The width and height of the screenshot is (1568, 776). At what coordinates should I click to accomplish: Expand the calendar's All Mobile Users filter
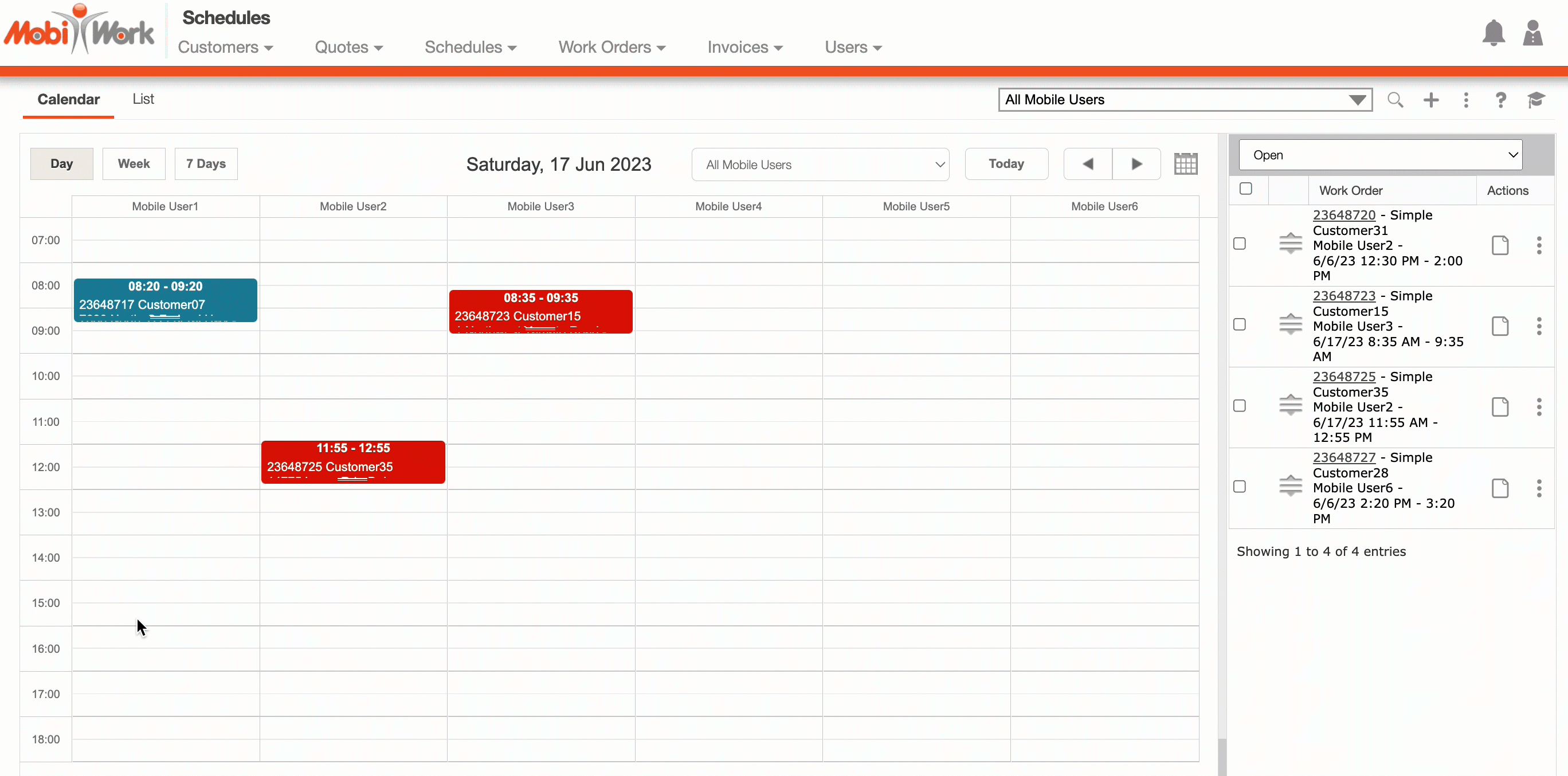[820, 164]
